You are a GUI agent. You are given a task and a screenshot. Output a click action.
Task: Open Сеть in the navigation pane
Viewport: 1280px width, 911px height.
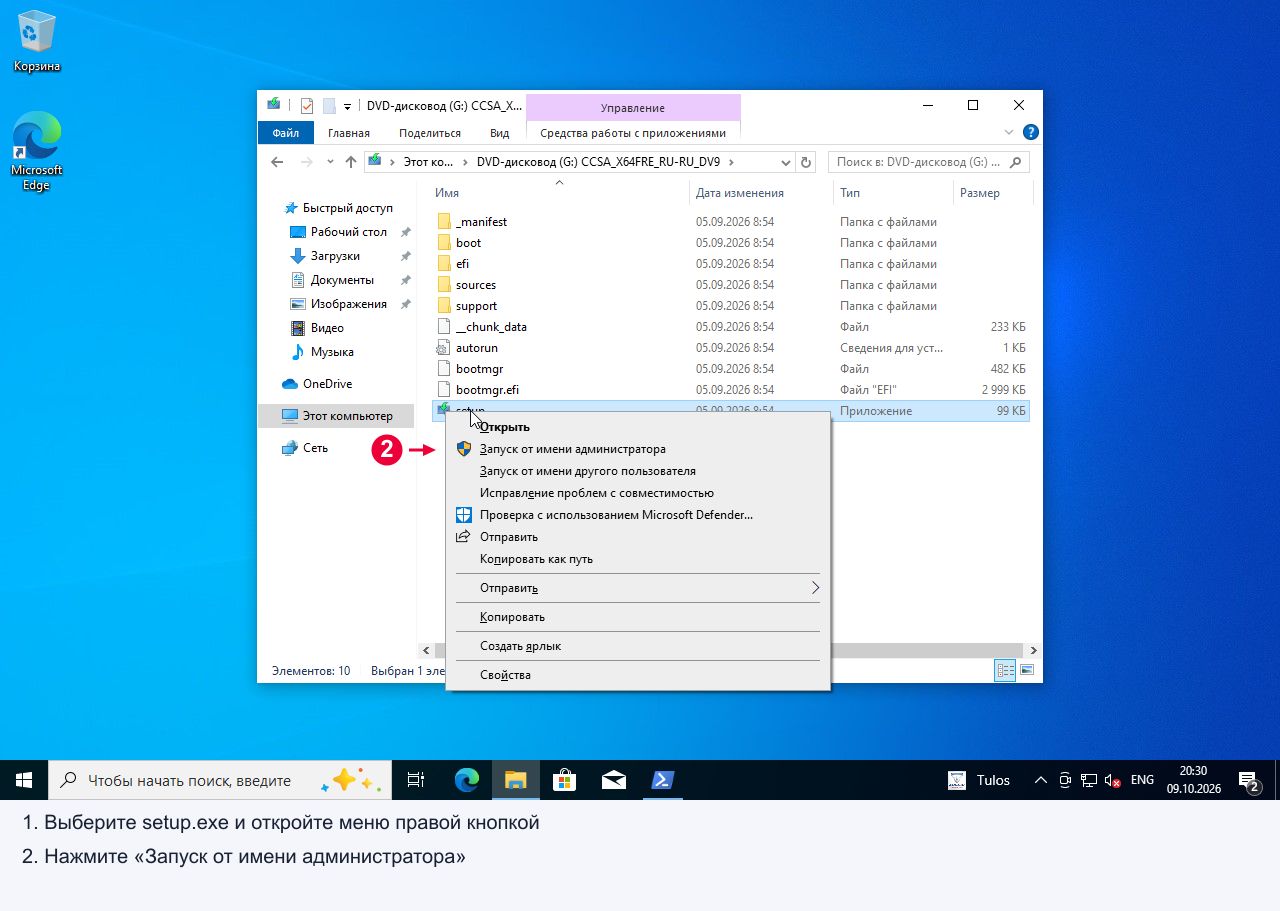click(x=315, y=448)
